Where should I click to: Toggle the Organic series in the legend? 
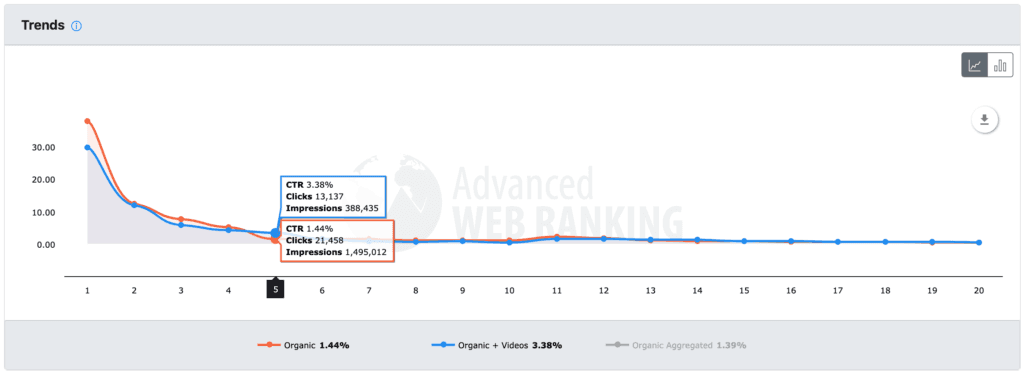click(304, 345)
